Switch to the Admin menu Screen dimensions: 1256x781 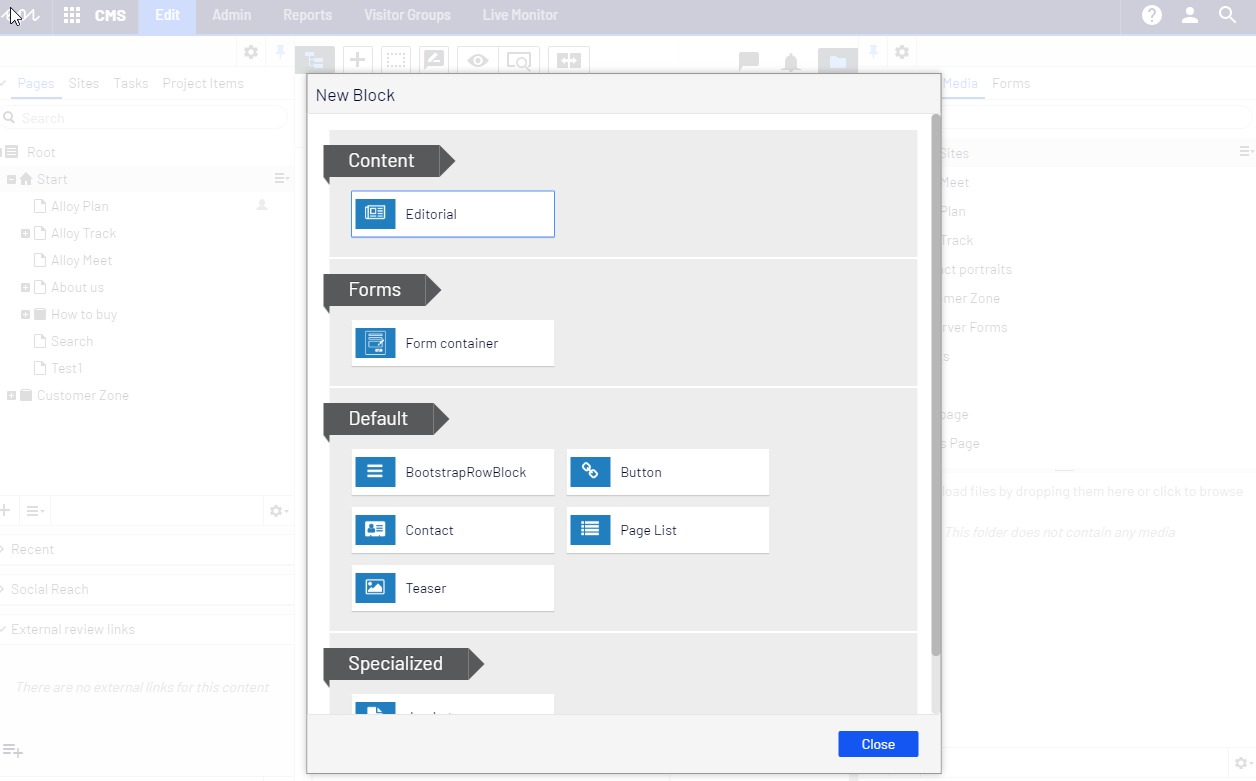click(x=232, y=15)
